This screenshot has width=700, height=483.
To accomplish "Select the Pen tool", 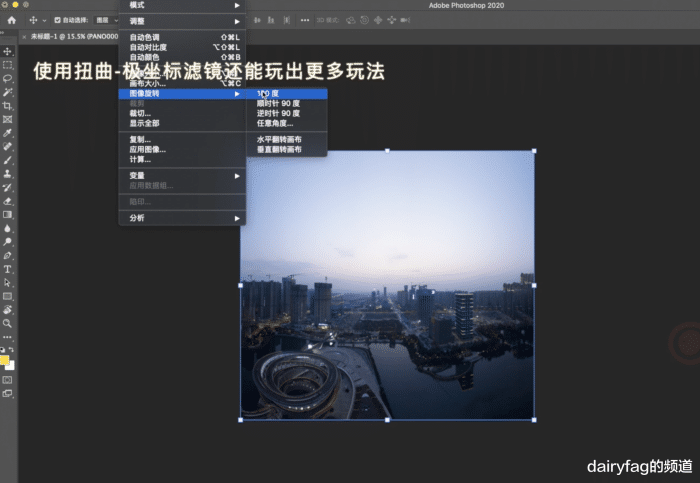I will (8, 255).
